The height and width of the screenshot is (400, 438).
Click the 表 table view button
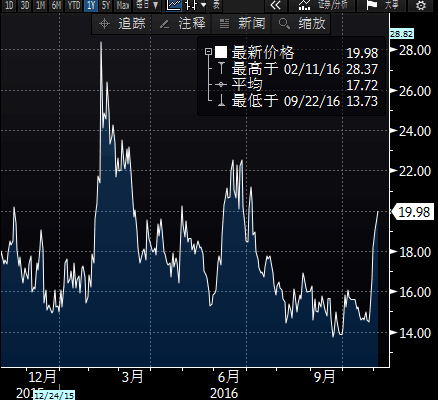[x=217, y=5]
